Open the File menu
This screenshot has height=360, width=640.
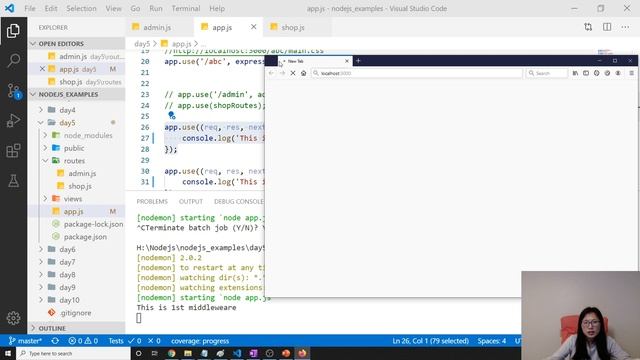pyautogui.click(x=30, y=8)
